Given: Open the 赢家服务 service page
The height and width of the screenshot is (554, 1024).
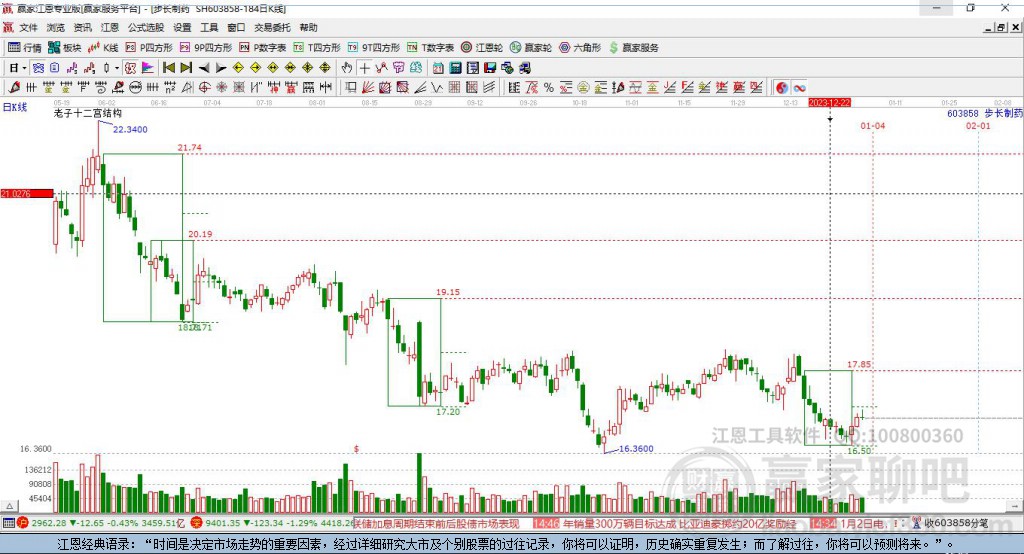Looking at the screenshot, I should pyautogui.click(x=633, y=48).
